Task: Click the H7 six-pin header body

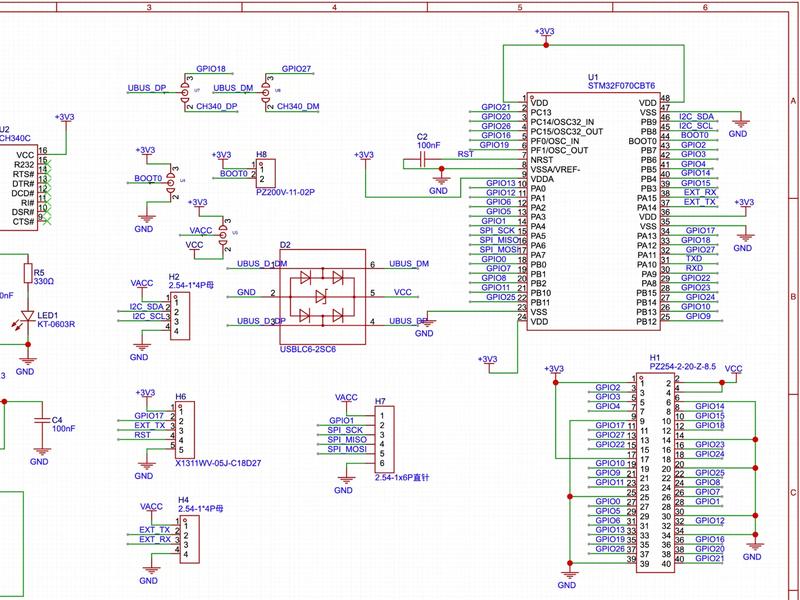Action: pyautogui.click(x=384, y=439)
